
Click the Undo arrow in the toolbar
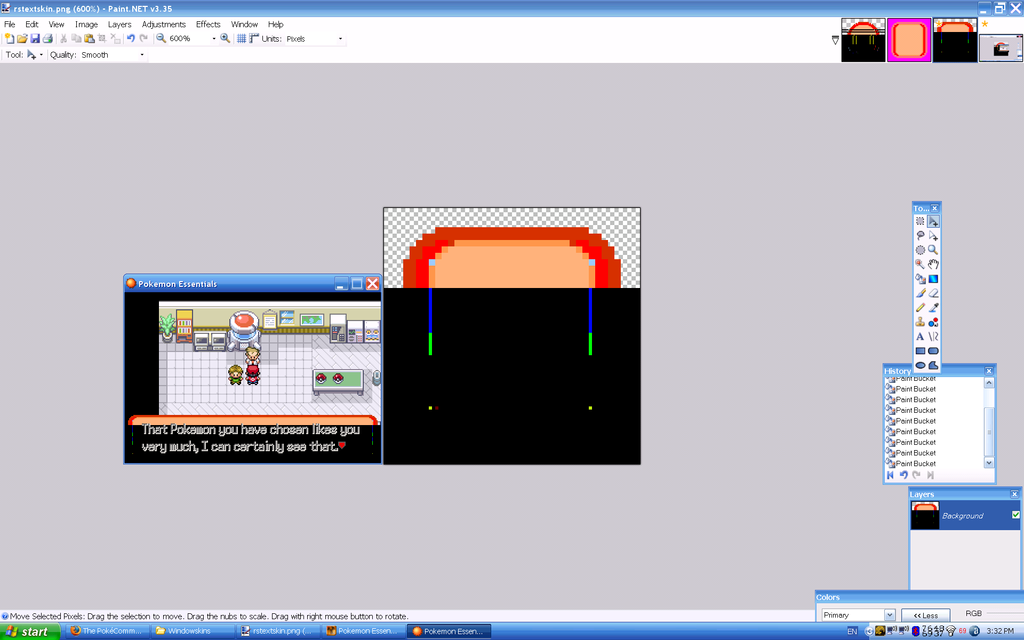(x=131, y=39)
